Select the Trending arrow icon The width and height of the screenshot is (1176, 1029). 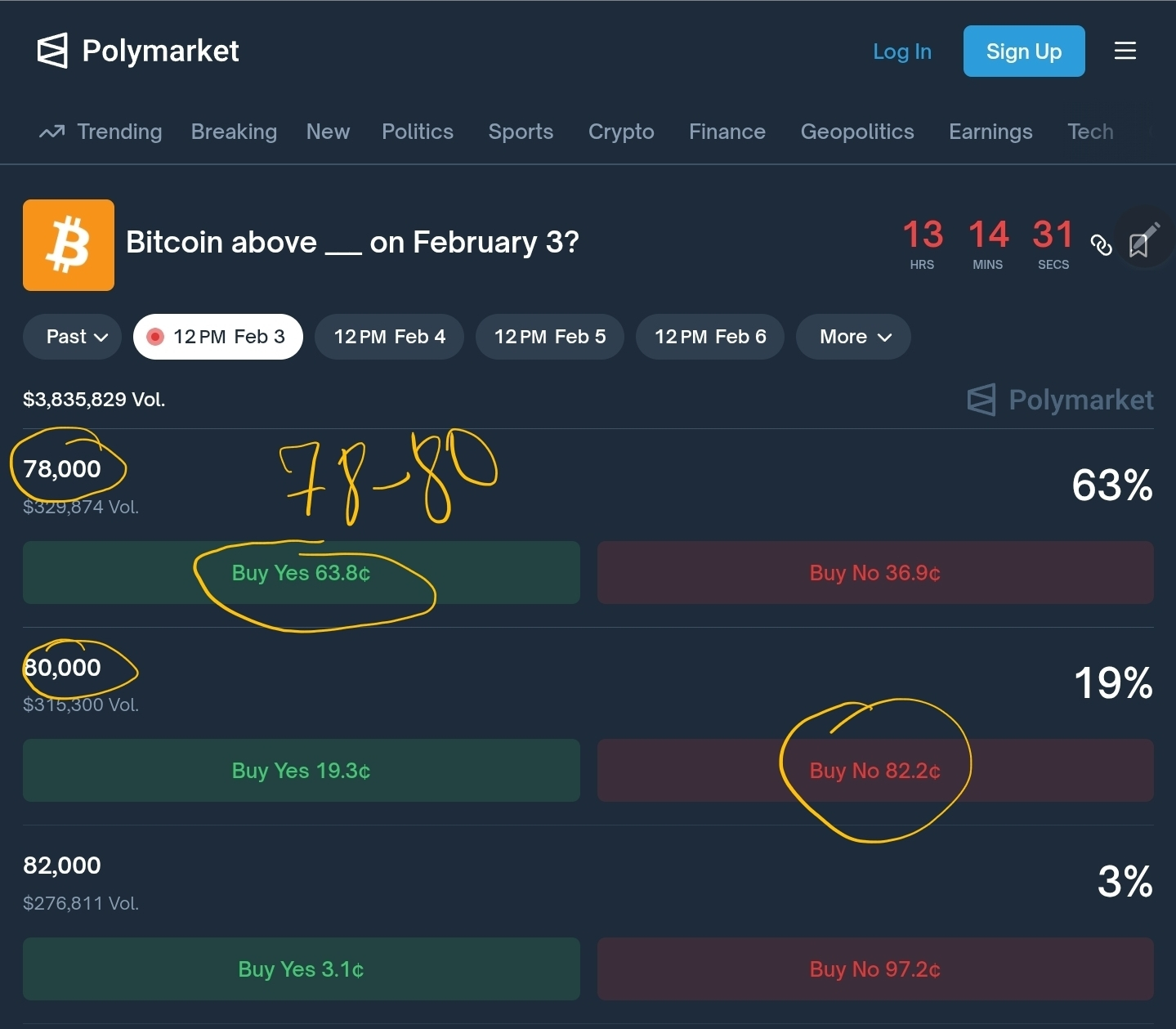(x=51, y=132)
